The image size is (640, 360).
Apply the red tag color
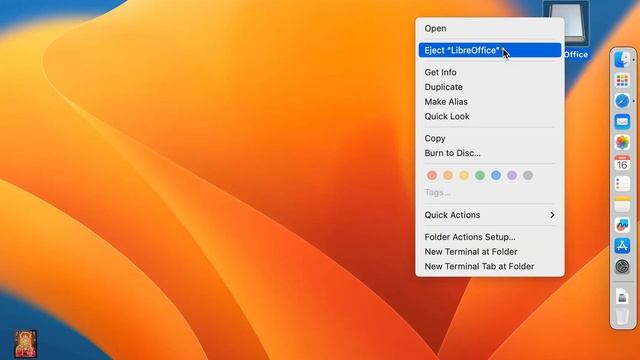point(432,176)
